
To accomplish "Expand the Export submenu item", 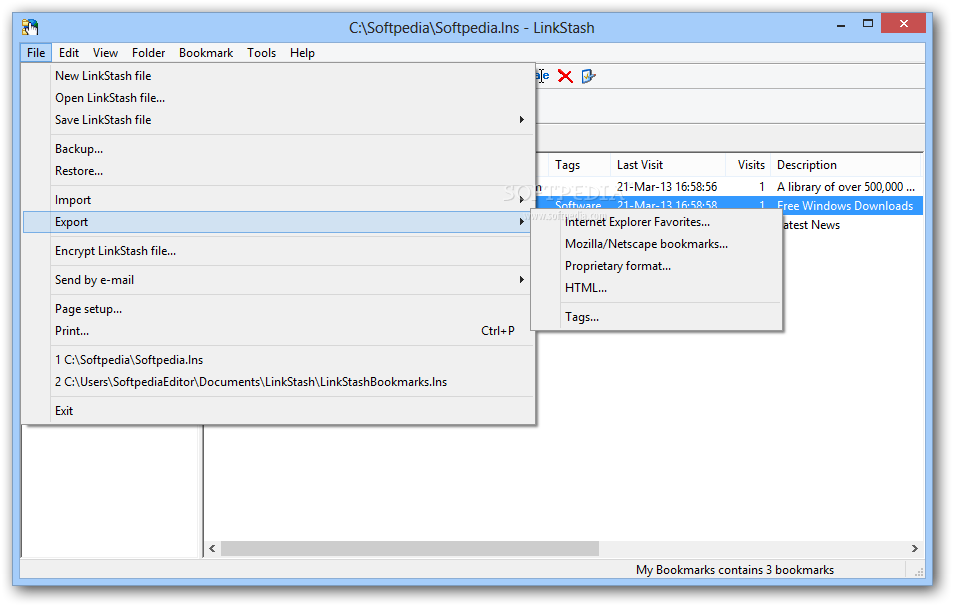I will 279,222.
